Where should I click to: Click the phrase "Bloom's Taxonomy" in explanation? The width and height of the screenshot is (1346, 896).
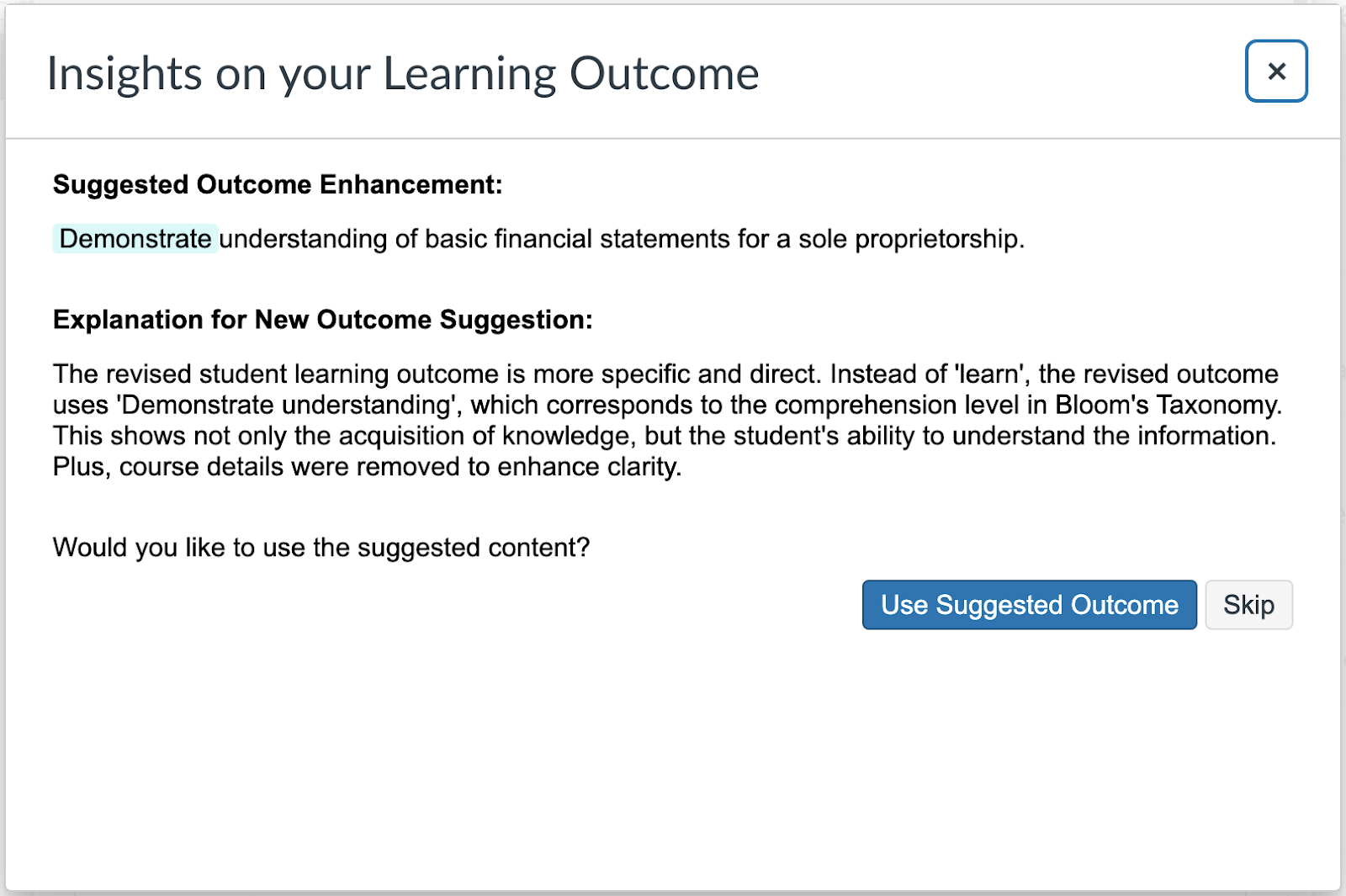1168,405
